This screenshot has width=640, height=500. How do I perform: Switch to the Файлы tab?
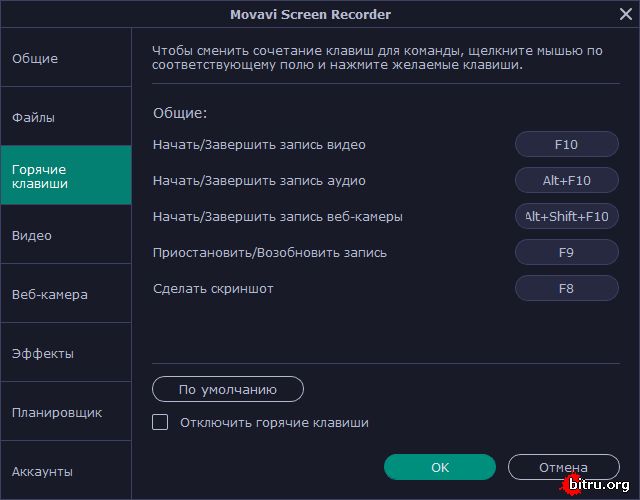pos(66,116)
